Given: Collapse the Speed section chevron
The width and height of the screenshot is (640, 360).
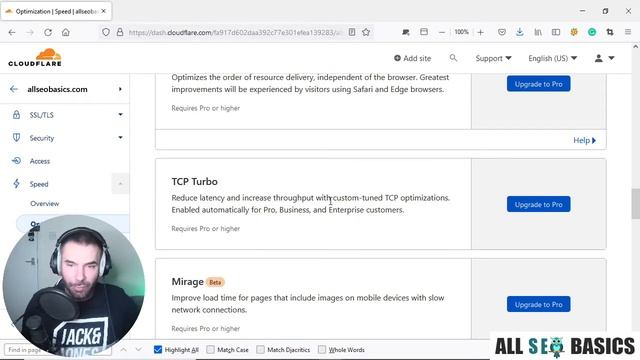Looking at the screenshot, I should (120, 184).
